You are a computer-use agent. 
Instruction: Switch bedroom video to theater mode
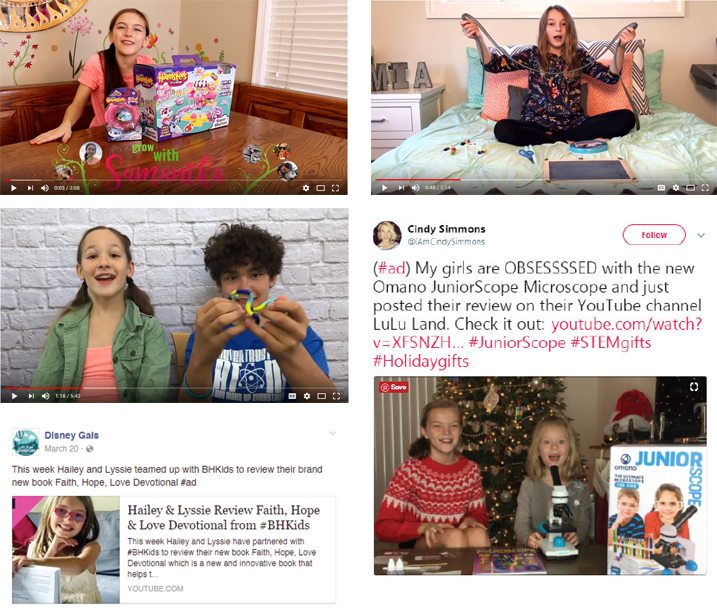pos(690,187)
